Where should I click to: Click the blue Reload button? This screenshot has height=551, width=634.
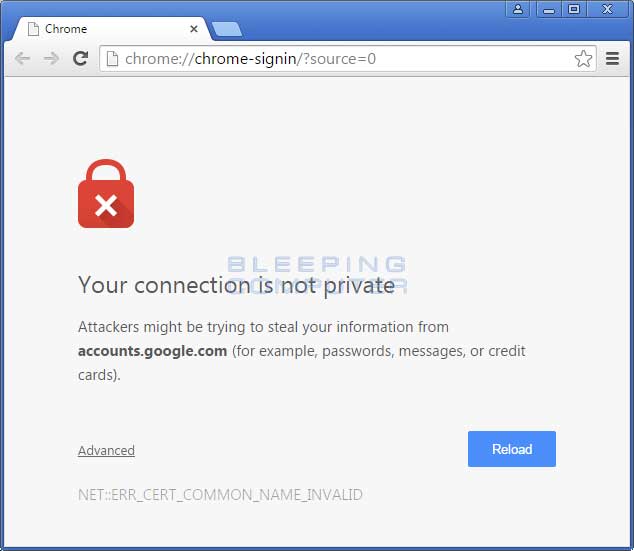click(x=511, y=449)
